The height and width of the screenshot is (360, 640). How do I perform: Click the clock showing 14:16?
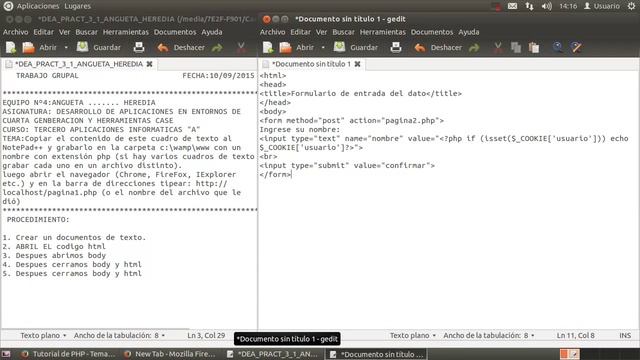[568, 6]
